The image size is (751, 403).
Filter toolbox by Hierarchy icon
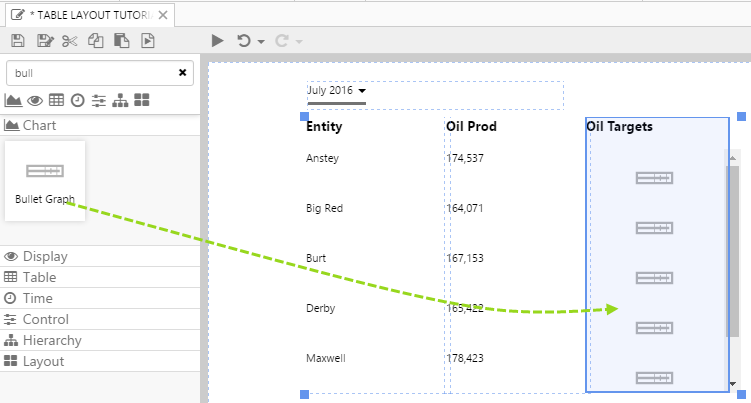point(120,100)
